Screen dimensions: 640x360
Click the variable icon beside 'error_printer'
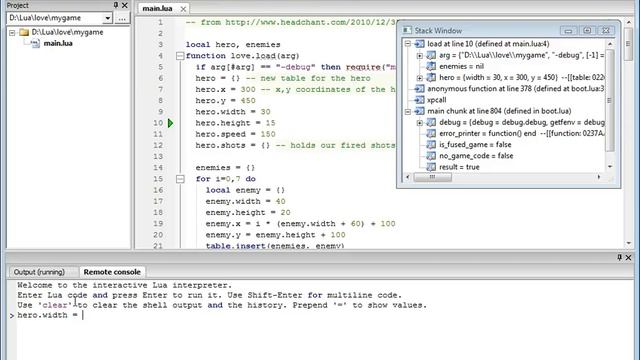click(x=431, y=133)
